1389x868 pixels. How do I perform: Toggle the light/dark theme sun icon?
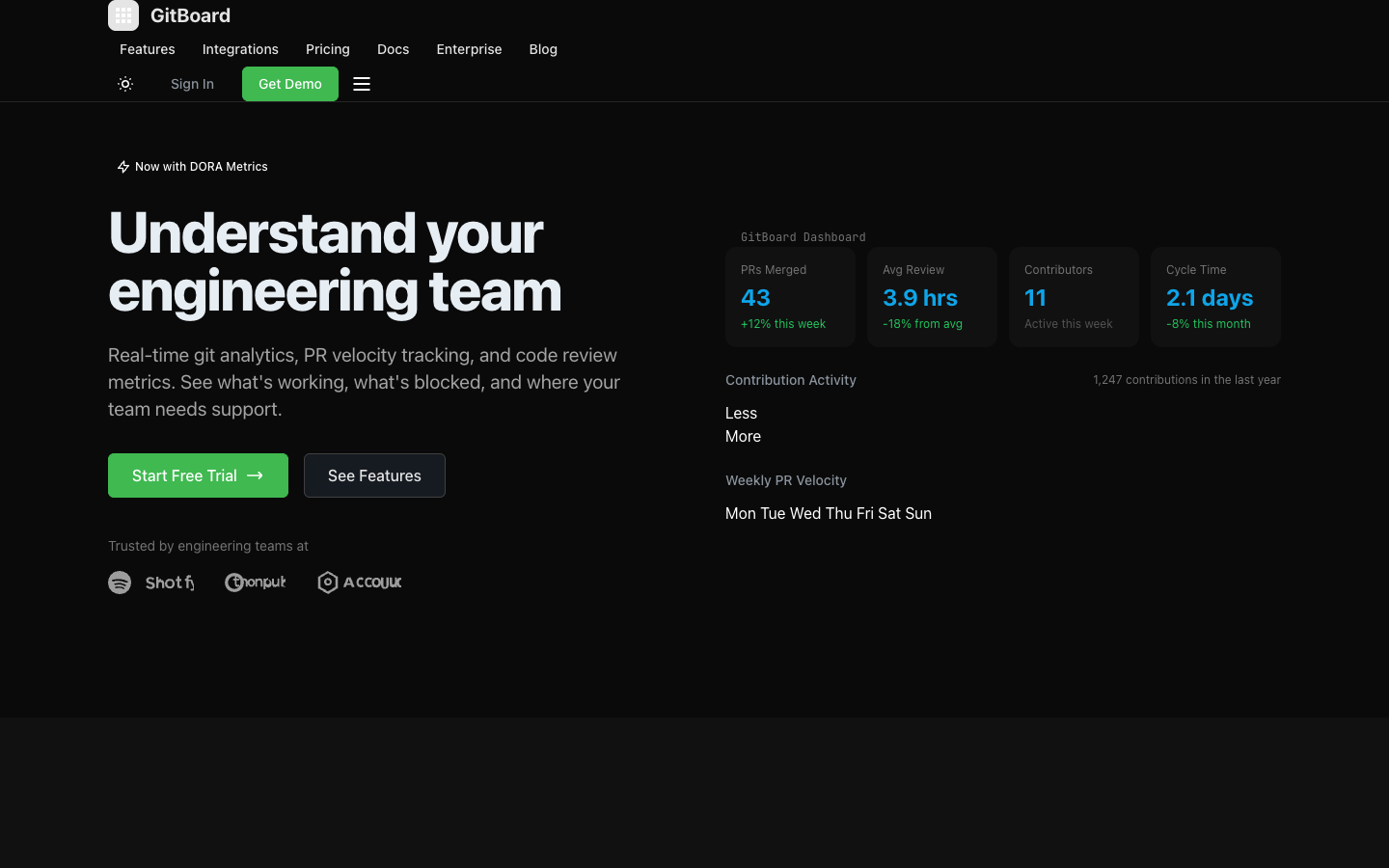[x=125, y=84]
